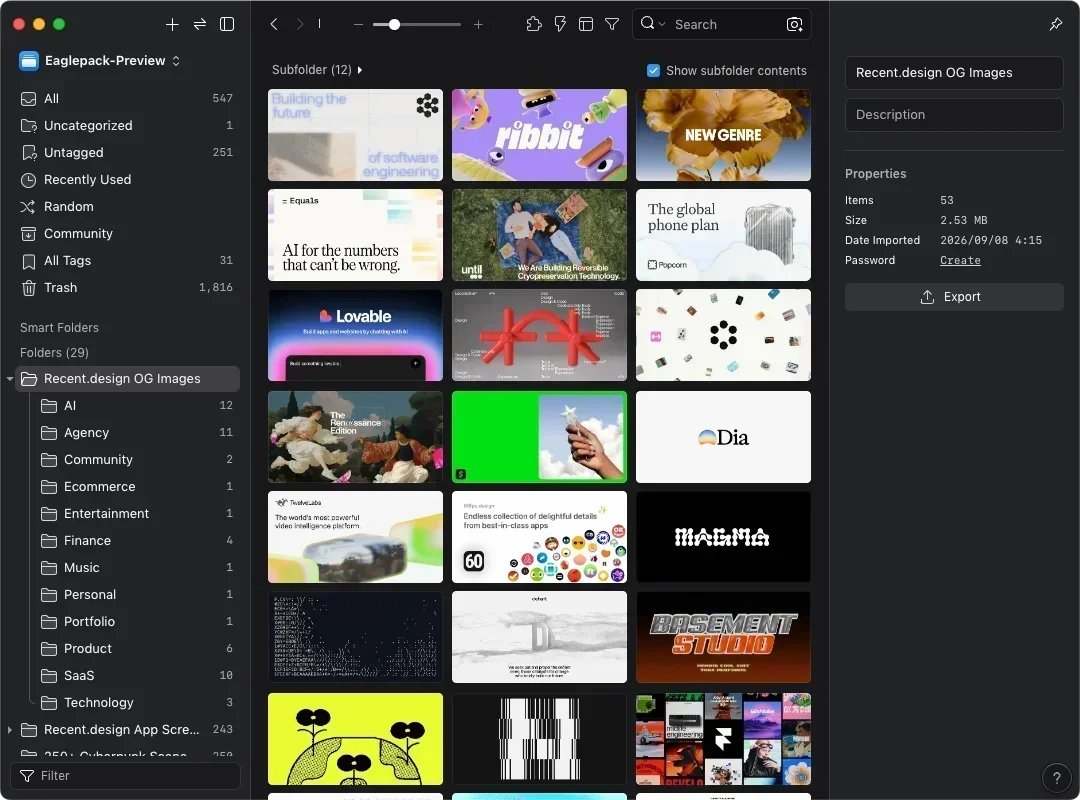Click the Export button
Viewport: 1080px width, 800px height.
coord(953,296)
